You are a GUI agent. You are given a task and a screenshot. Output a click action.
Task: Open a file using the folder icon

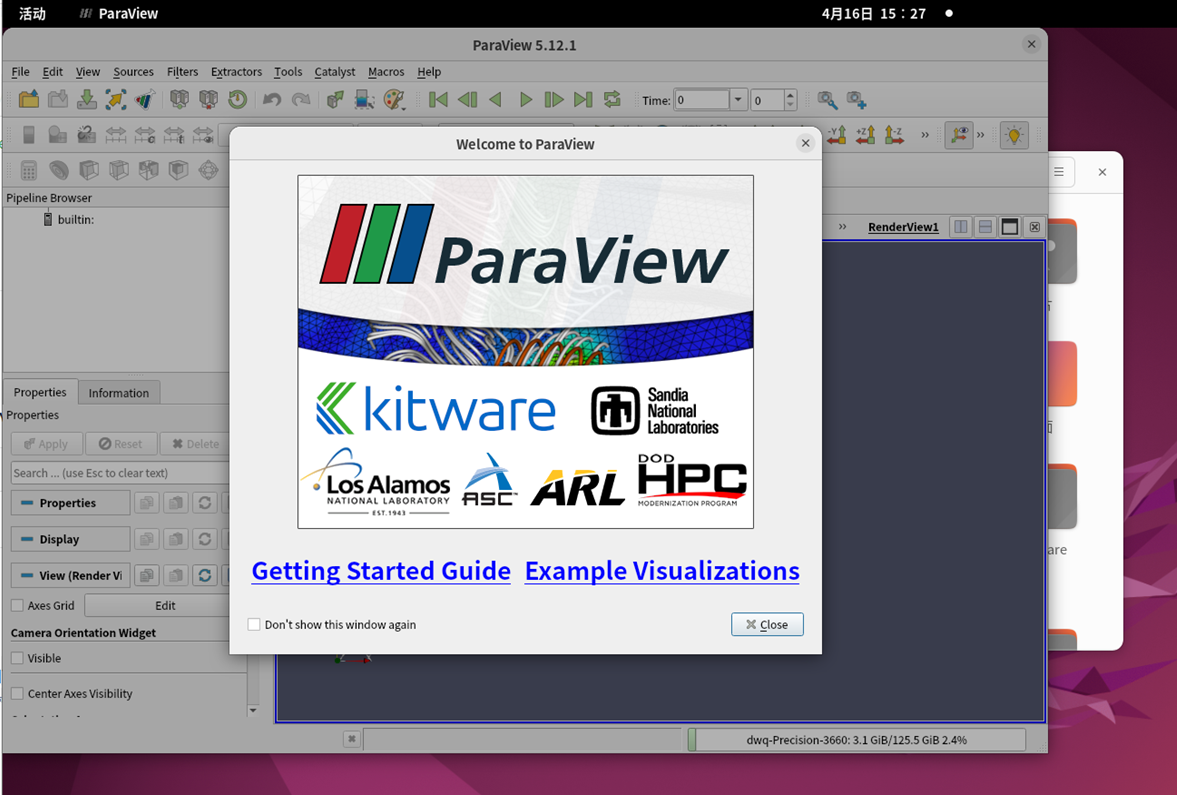click(27, 99)
